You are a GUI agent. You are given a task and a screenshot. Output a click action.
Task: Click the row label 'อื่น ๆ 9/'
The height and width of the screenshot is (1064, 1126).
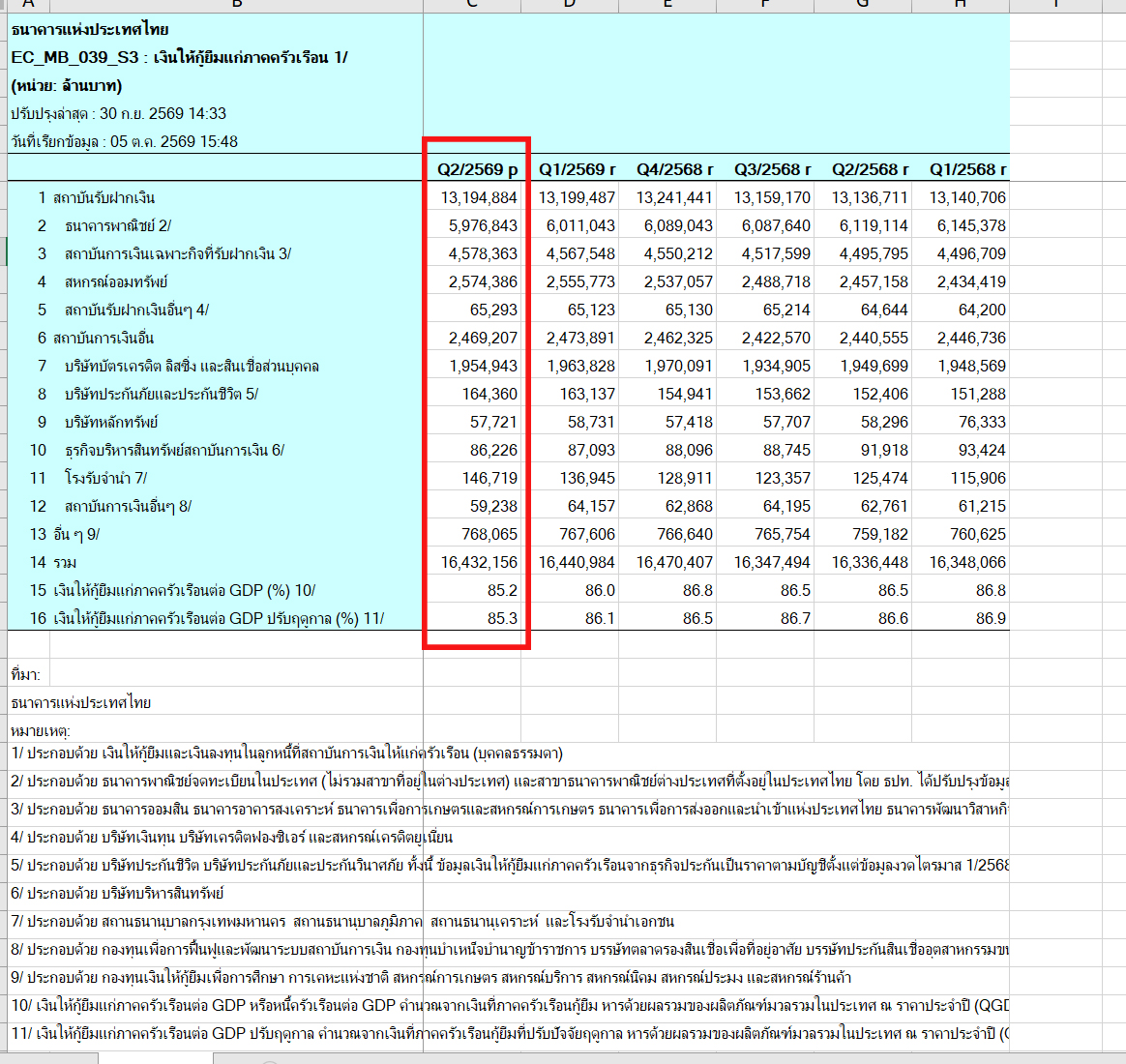coord(76,534)
